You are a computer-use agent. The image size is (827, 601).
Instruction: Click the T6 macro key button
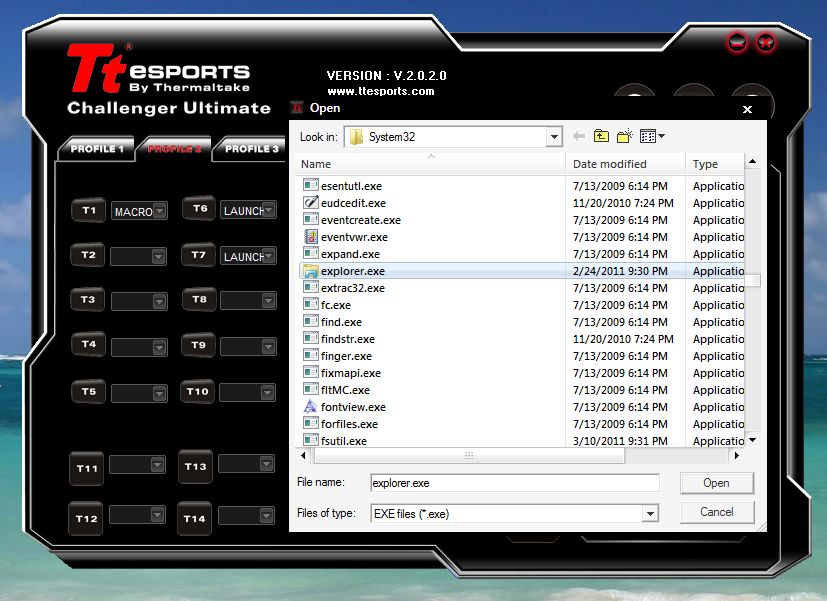pyautogui.click(x=199, y=209)
